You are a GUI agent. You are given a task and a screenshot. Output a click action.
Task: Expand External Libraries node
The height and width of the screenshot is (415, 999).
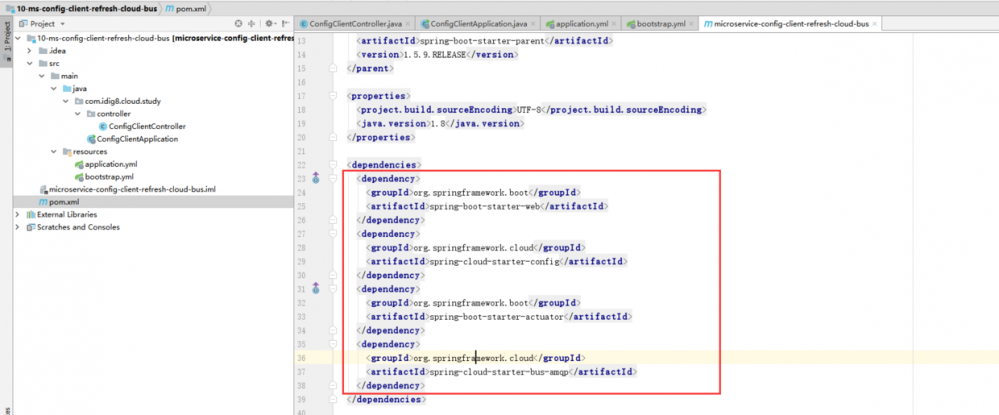tap(18, 214)
